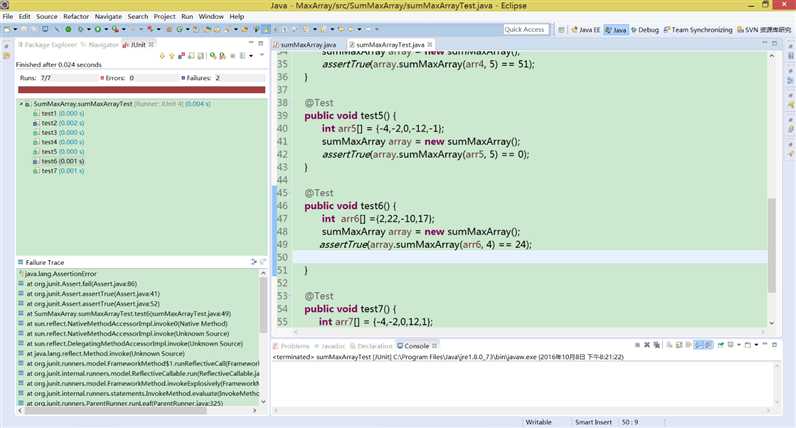Click Console Remove Launch X icon
This screenshot has height=428, width=796.
647,345
